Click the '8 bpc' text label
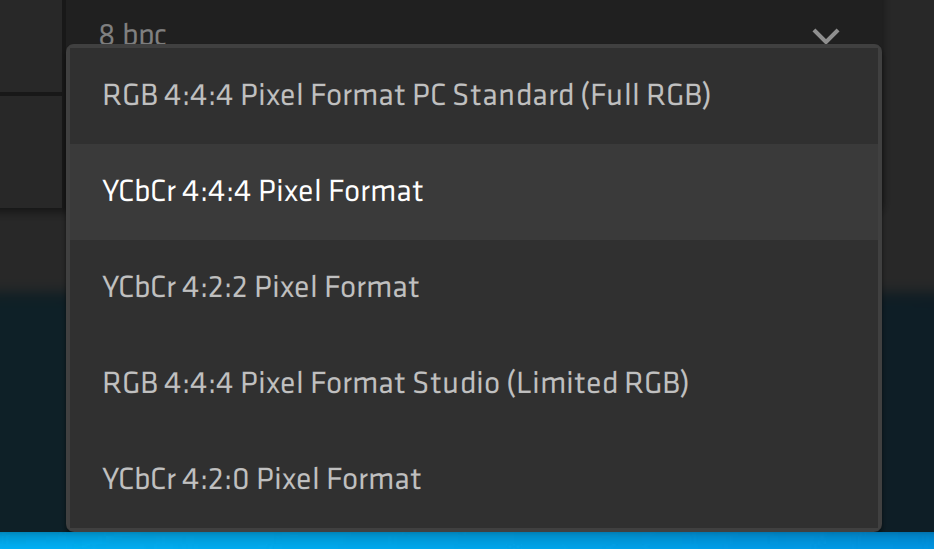Screen dimensions: 934x549 (132, 36)
